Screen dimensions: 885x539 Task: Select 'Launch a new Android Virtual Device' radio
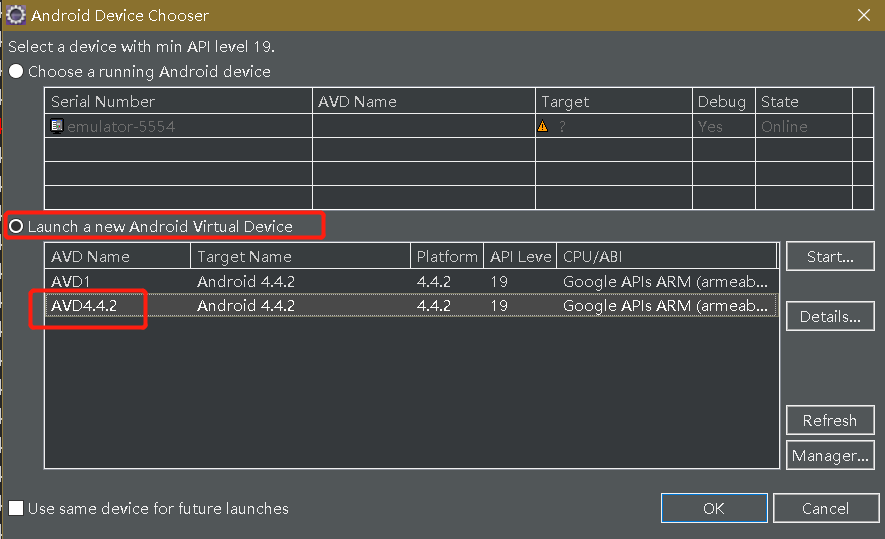[x=16, y=226]
